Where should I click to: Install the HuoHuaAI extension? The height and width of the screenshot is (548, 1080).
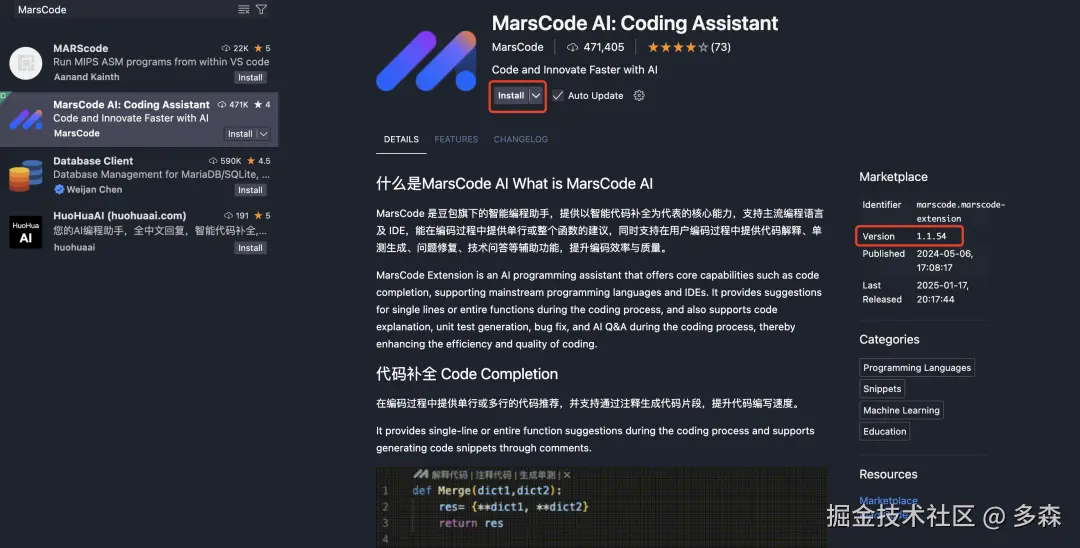click(x=250, y=248)
